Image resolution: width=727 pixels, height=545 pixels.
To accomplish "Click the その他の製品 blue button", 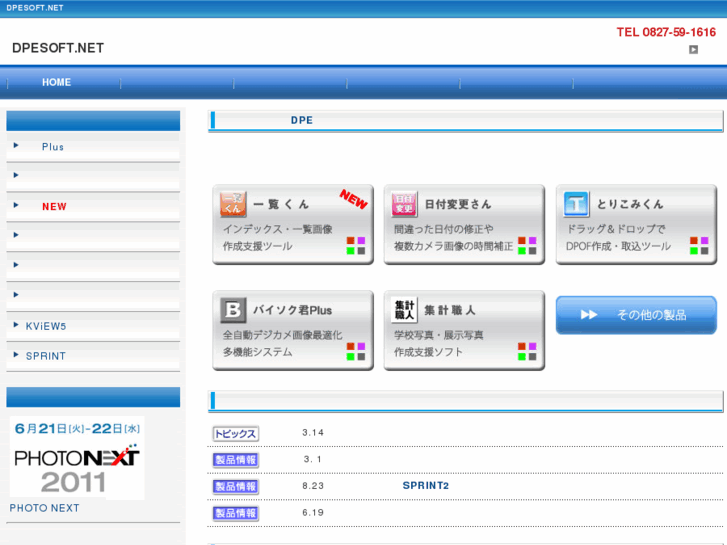I will point(636,315).
